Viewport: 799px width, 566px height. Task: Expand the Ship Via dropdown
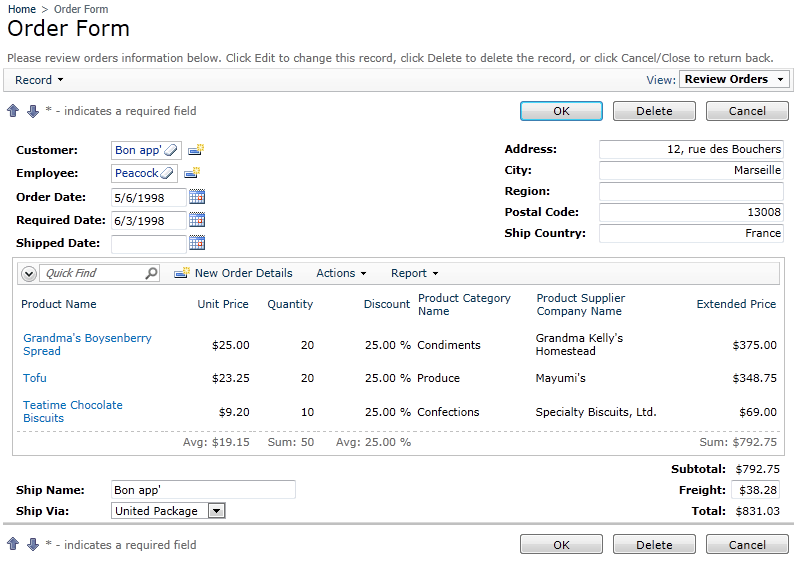(216, 511)
